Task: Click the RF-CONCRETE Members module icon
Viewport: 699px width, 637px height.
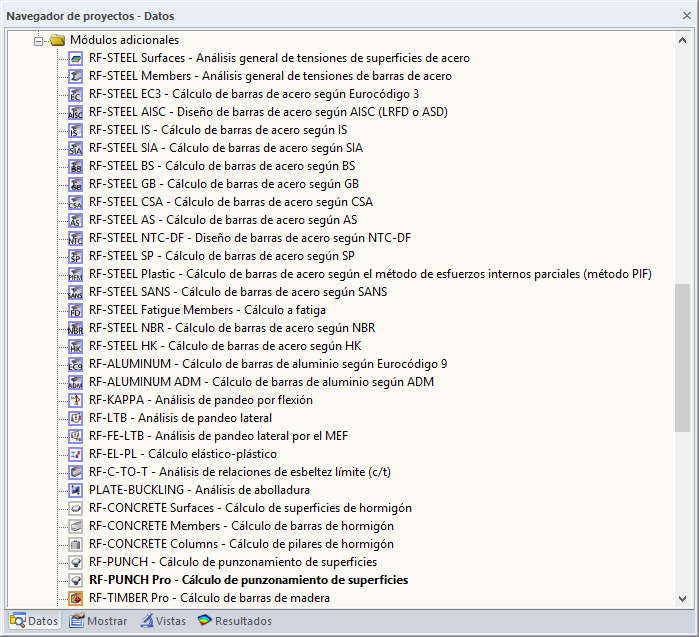Action: point(75,526)
